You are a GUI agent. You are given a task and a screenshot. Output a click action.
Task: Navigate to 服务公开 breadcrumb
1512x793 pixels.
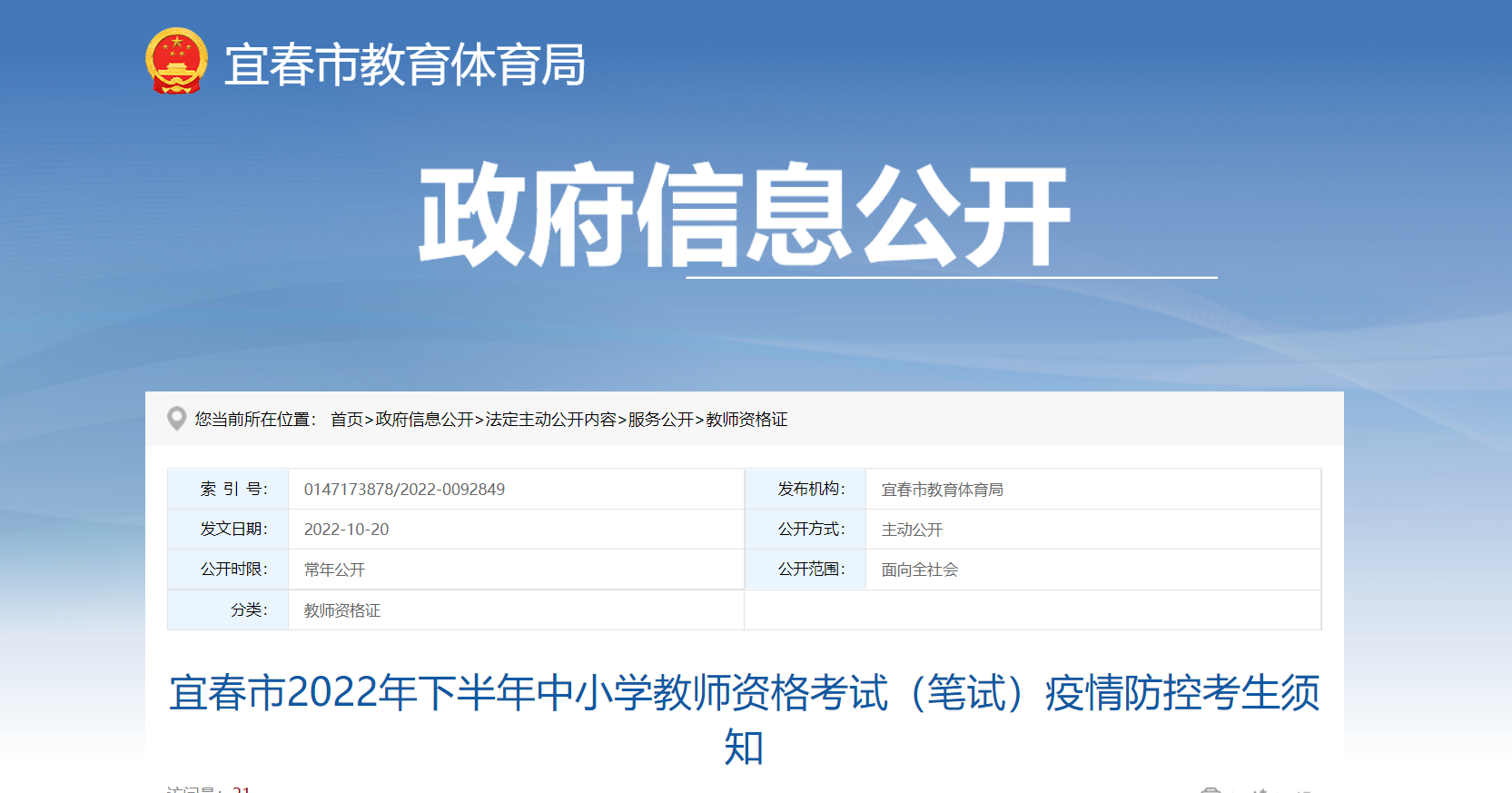(x=661, y=420)
